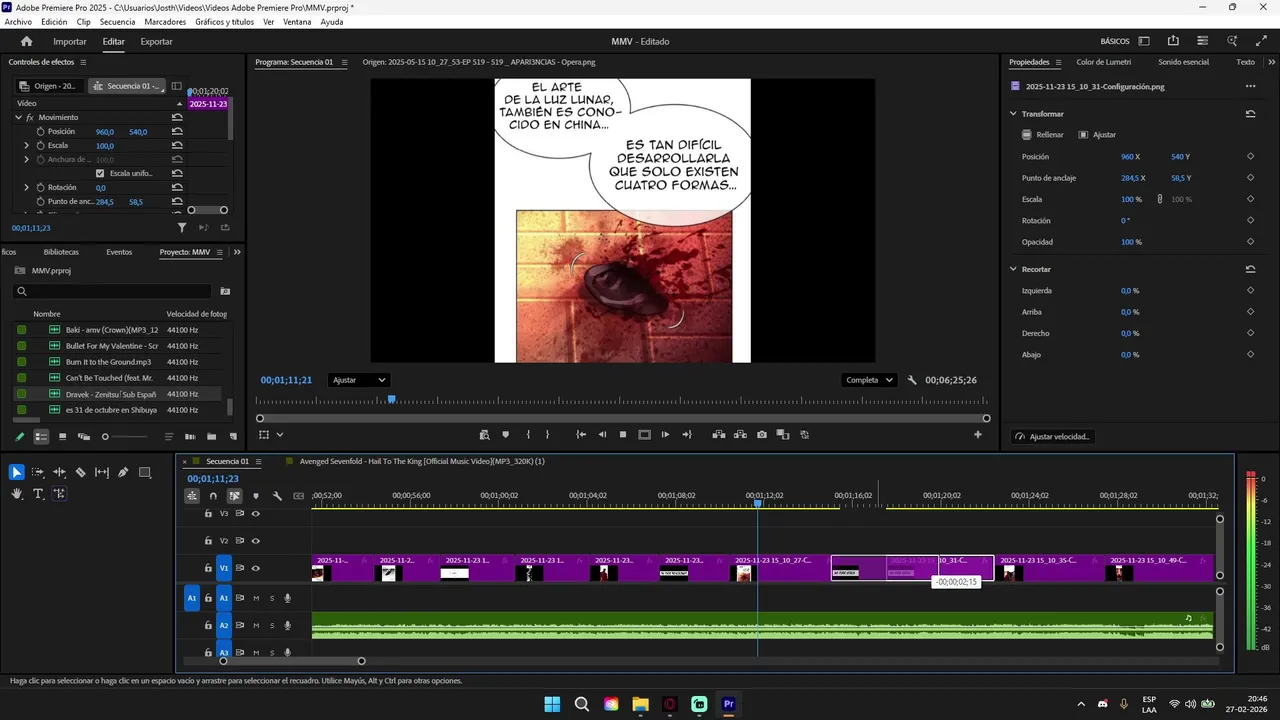Collapse the Recortar section
The height and width of the screenshot is (720, 1280).
[1013, 269]
